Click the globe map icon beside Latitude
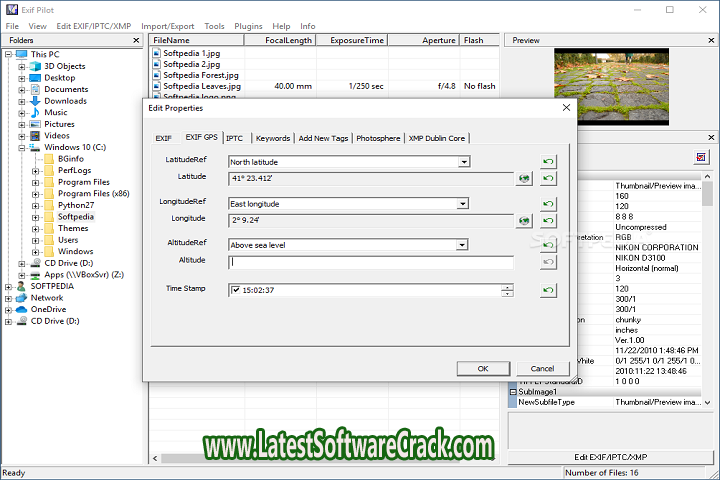 click(523, 179)
